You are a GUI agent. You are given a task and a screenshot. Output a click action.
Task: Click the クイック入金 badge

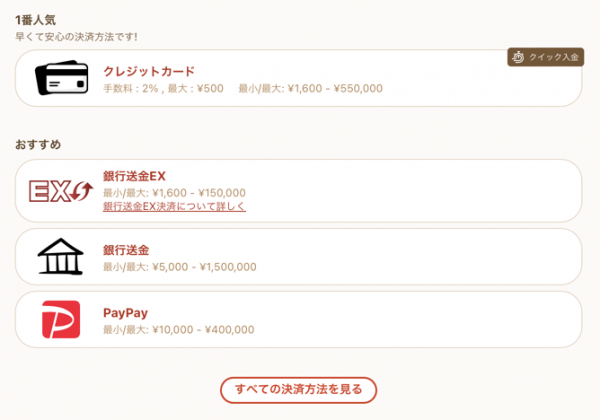coord(546,57)
